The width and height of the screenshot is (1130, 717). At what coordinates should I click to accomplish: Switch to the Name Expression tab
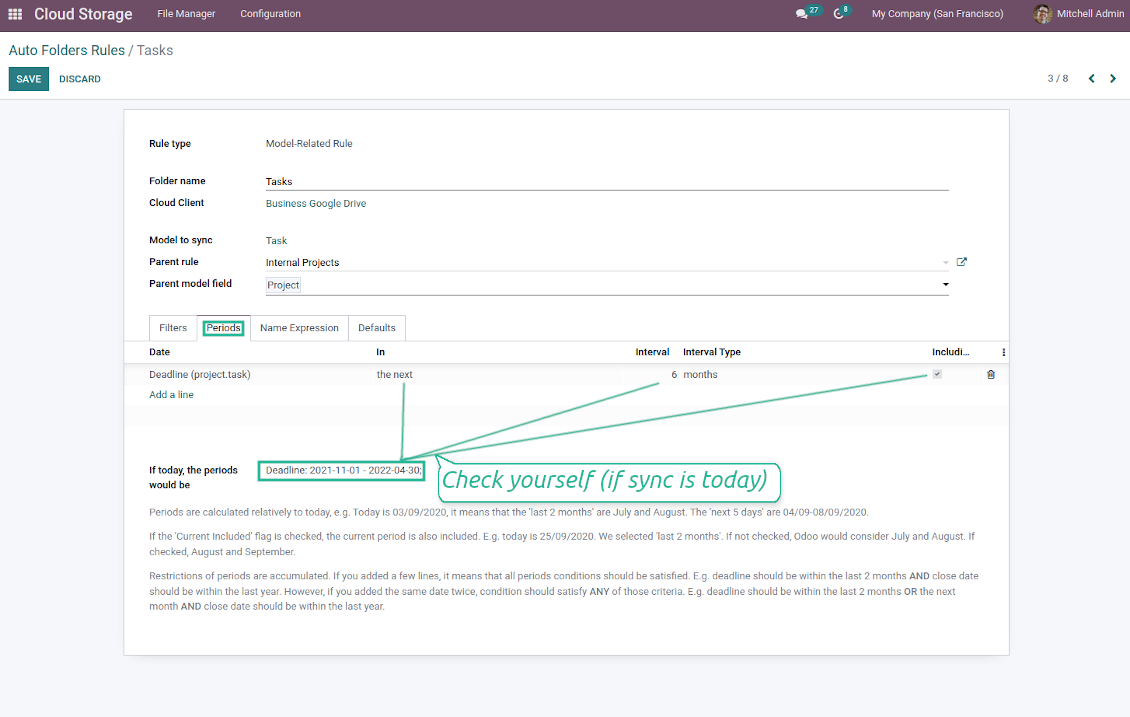pos(299,328)
